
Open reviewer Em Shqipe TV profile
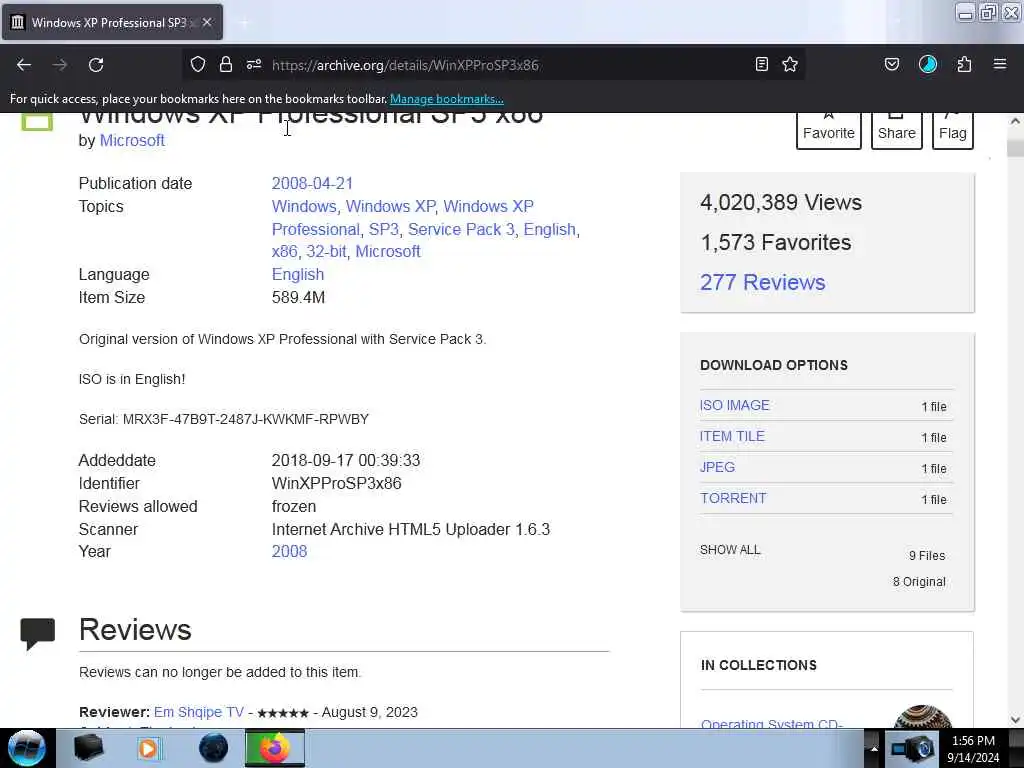click(199, 712)
